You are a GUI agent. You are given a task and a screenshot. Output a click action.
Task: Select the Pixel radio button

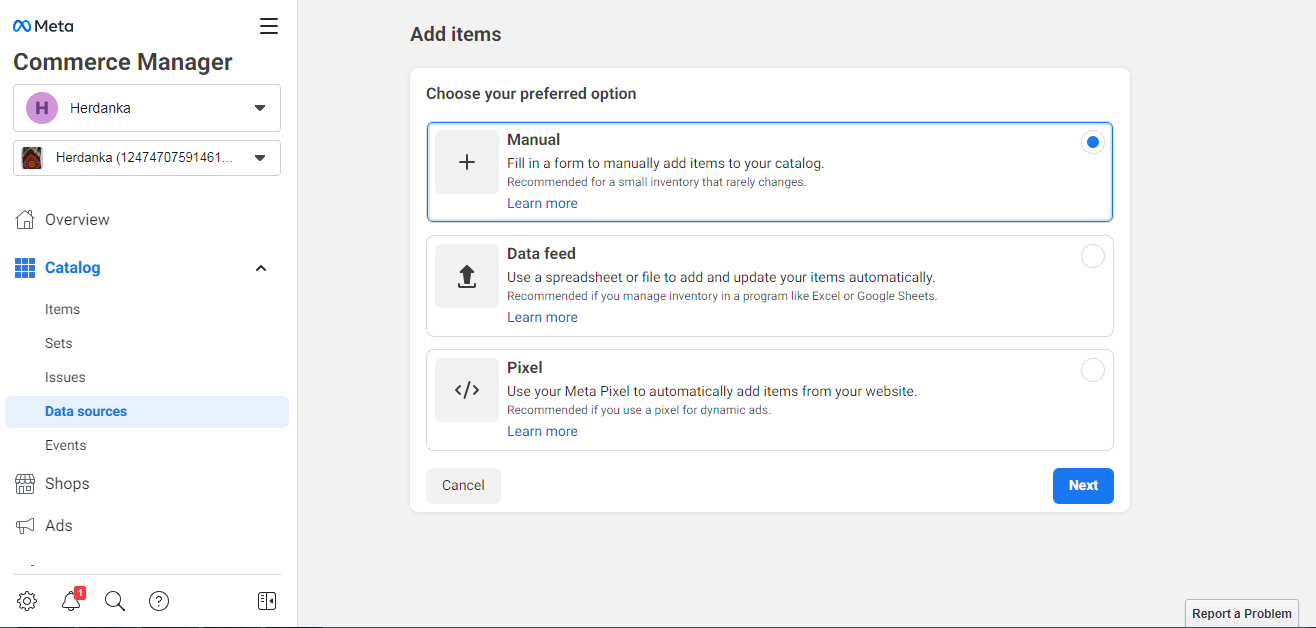coord(1092,370)
